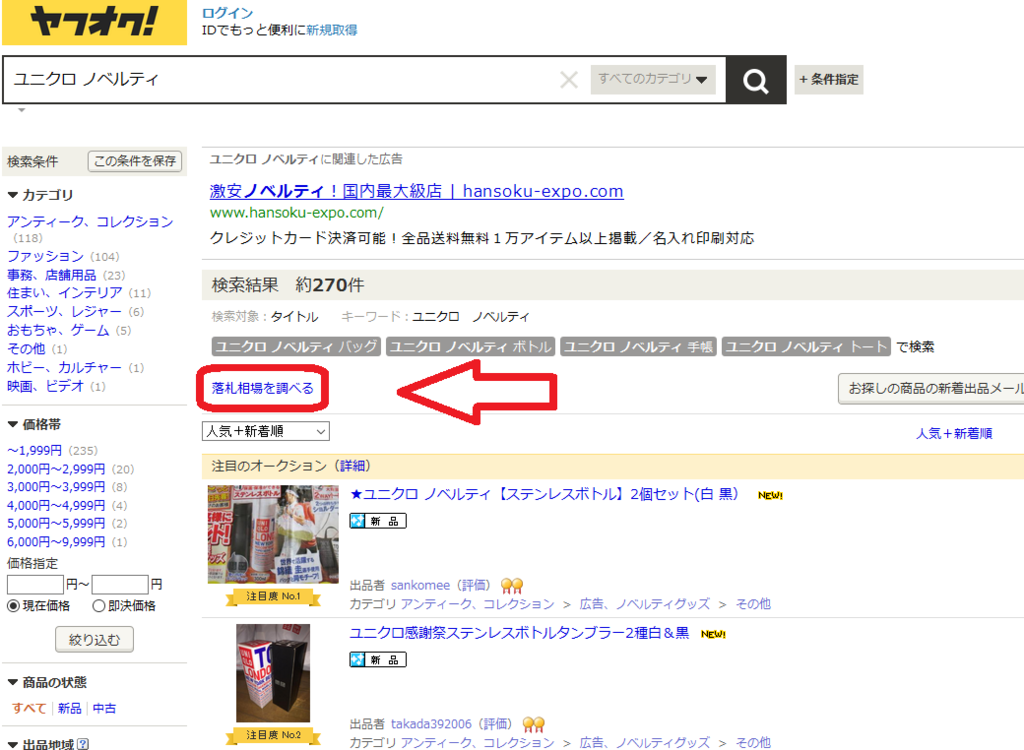1024x750 pixels.
Task: Select the 即決価格 radio button
Action: pos(99,606)
